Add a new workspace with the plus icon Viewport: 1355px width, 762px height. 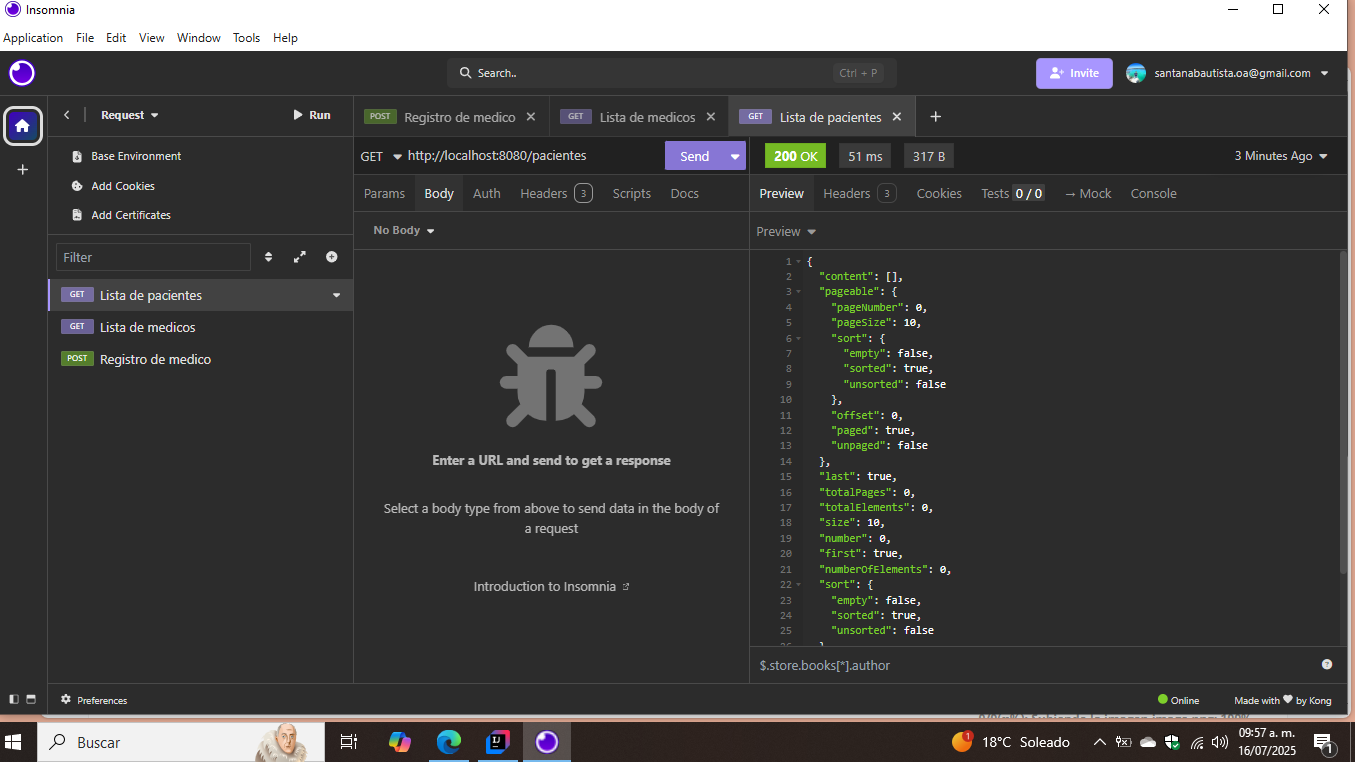click(x=23, y=170)
